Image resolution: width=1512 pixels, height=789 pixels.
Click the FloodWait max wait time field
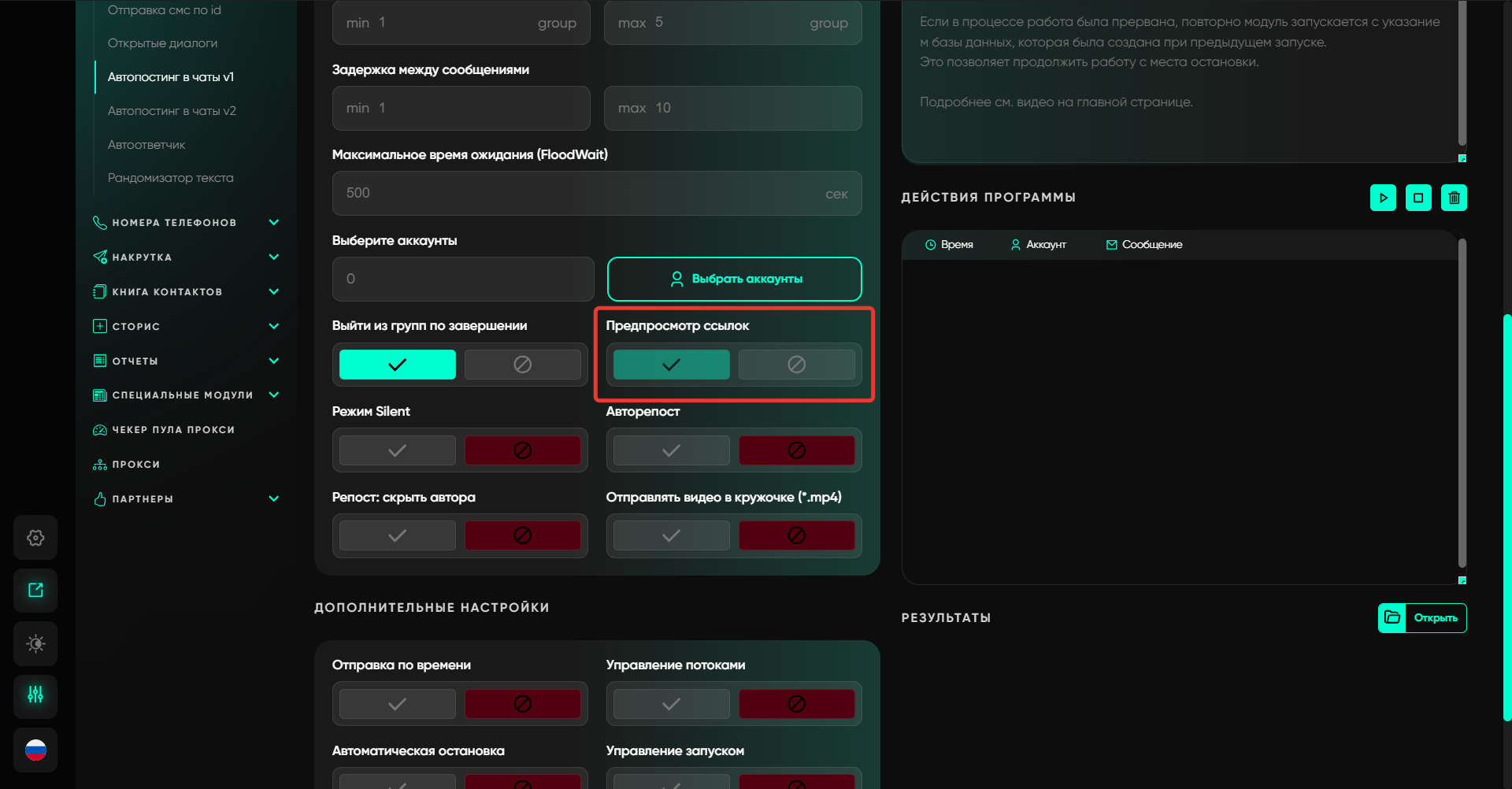pyautogui.click(x=583, y=194)
